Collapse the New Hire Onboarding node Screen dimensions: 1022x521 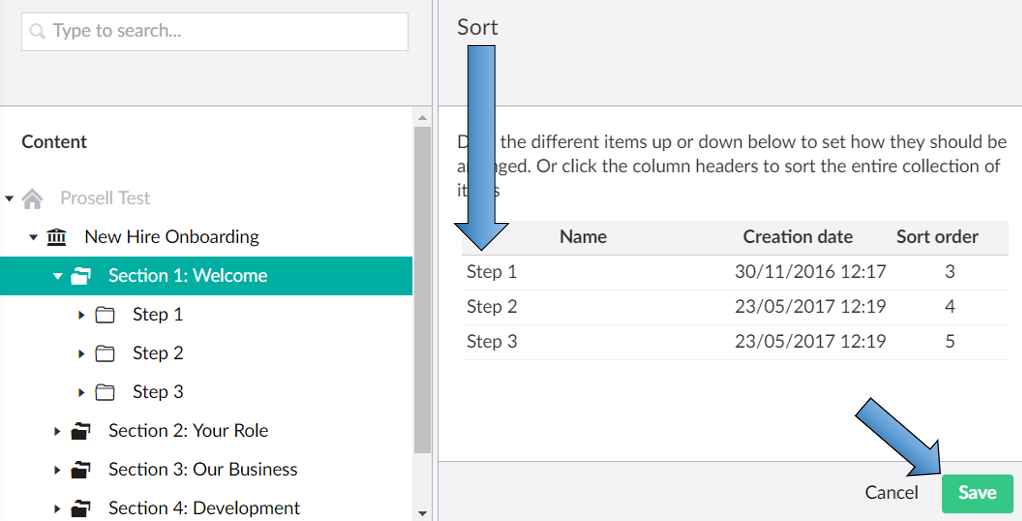[x=33, y=237]
